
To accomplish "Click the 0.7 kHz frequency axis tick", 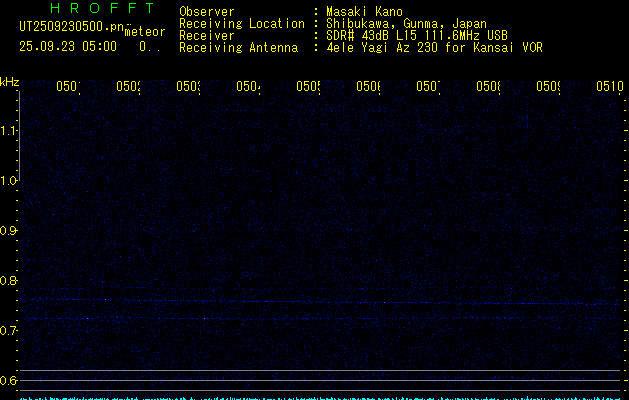I will point(9,331).
